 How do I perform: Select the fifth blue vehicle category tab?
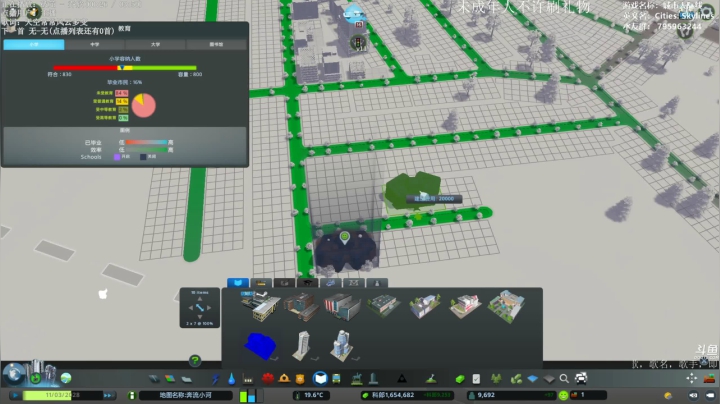(x=330, y=283)
